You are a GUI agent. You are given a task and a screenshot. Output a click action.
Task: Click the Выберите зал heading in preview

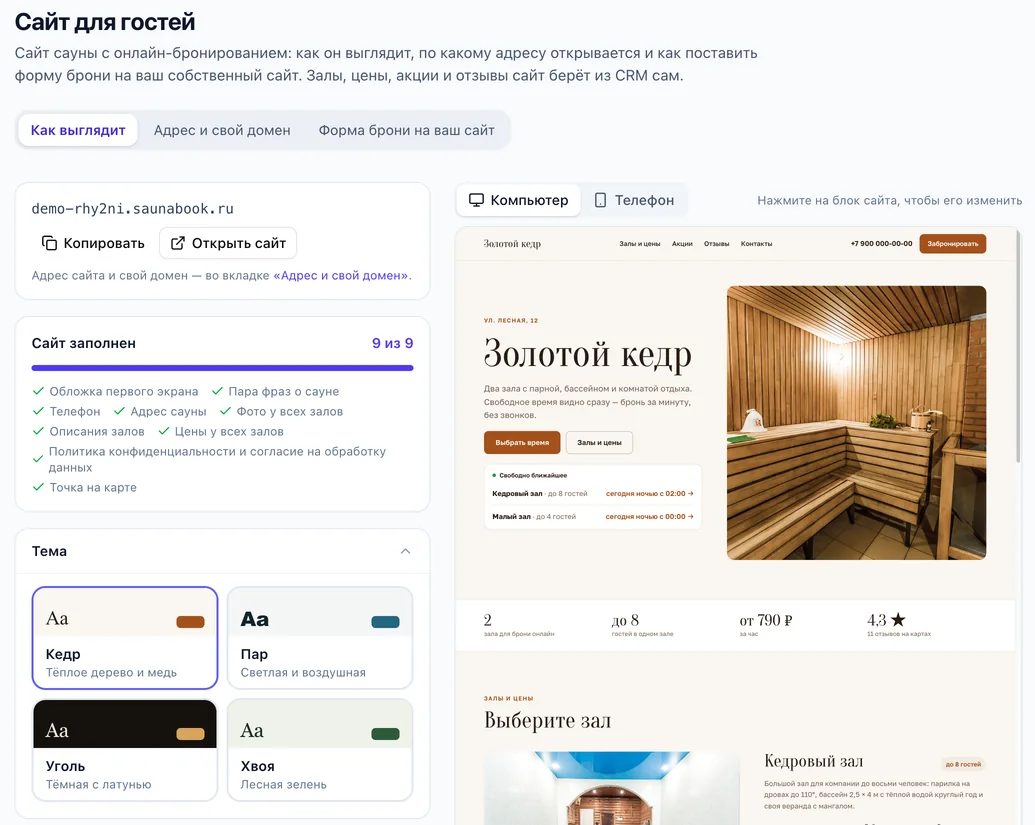547,720
